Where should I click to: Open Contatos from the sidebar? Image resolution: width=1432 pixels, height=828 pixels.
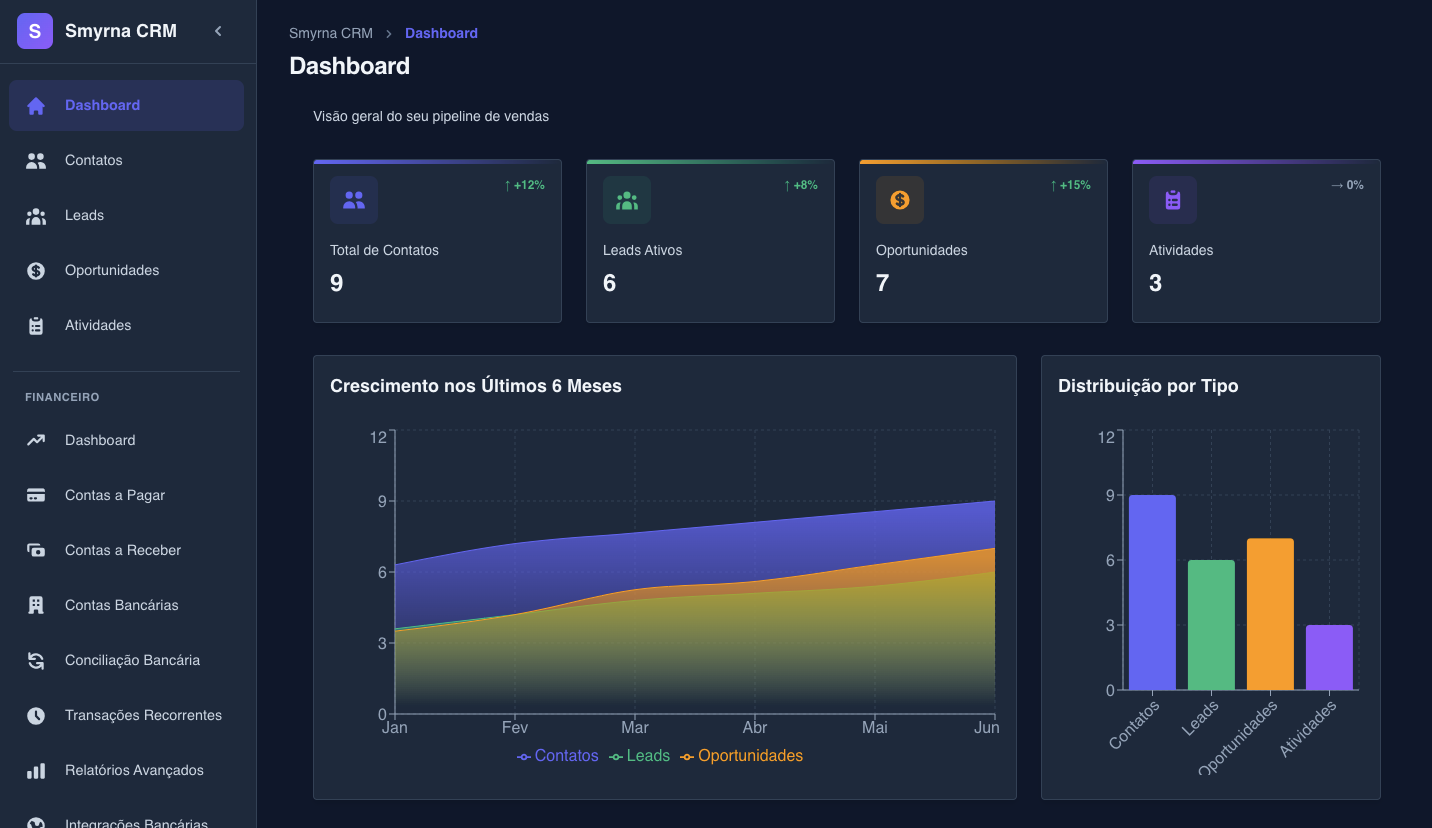tap(93, 160)
